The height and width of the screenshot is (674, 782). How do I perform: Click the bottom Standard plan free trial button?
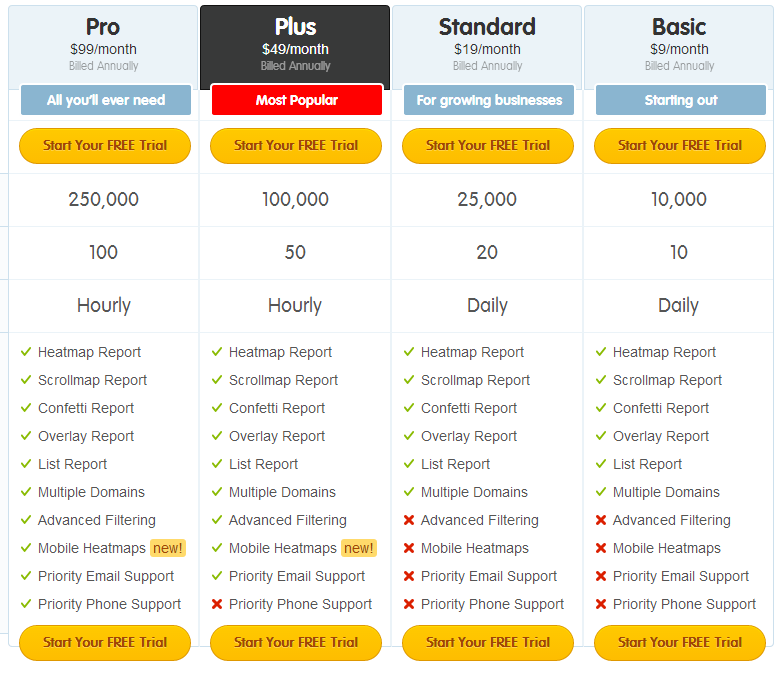click(488, 643)
